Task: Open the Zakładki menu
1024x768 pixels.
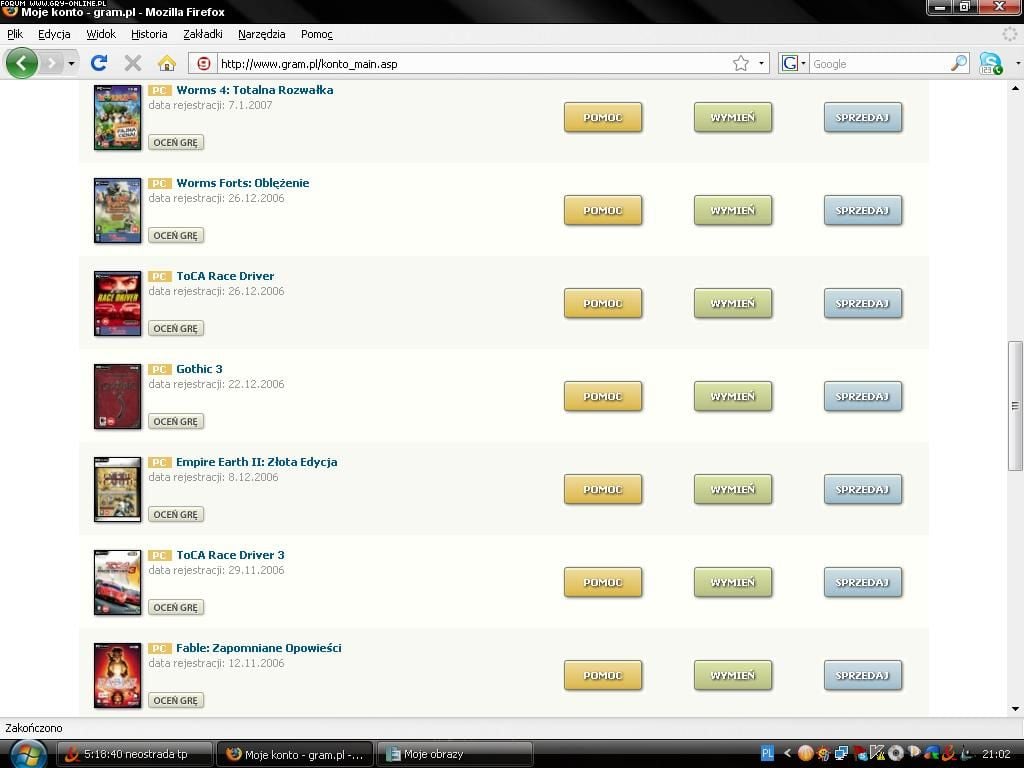Action: 203,34
